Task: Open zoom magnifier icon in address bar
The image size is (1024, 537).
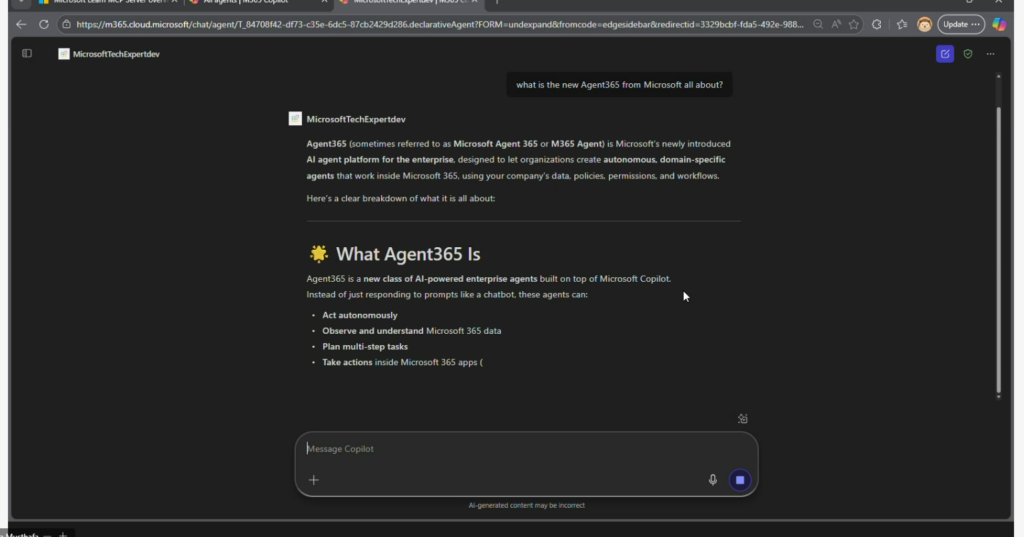Action: tap(818, 24)
